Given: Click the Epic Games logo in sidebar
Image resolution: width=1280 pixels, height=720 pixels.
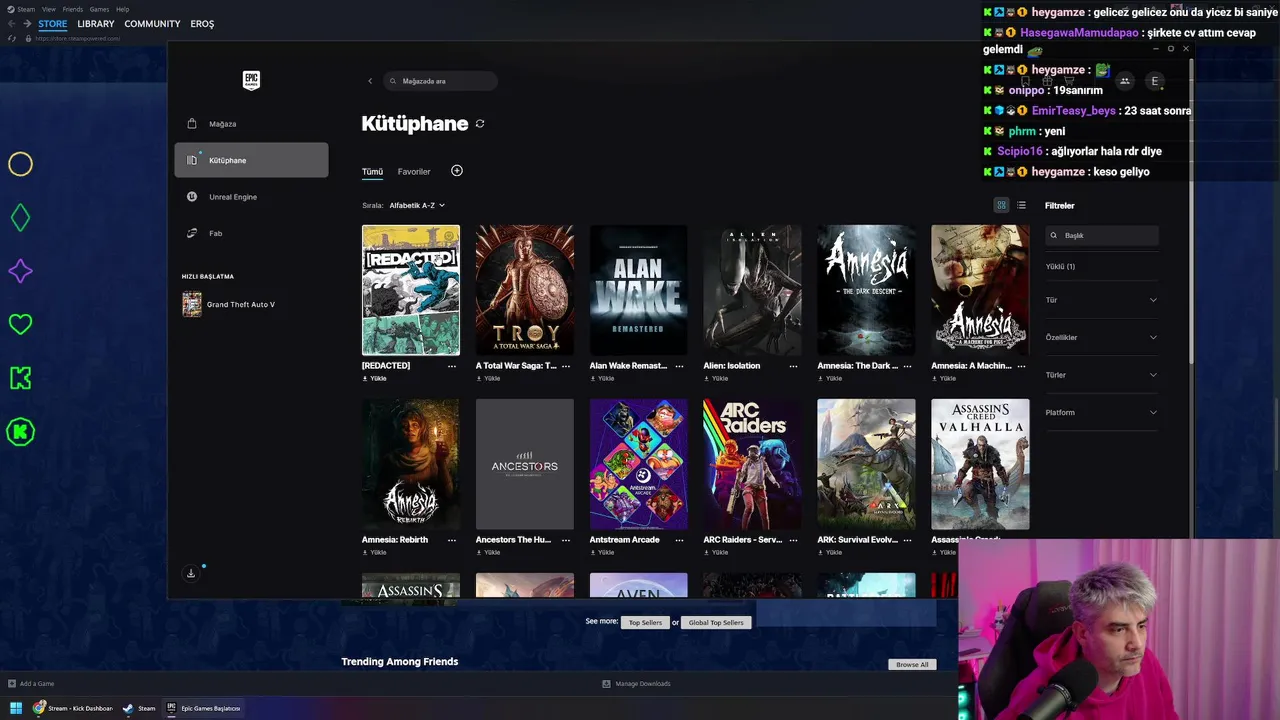Looking at the screenshot, I should pyautogui.click(x=251, y=80).
